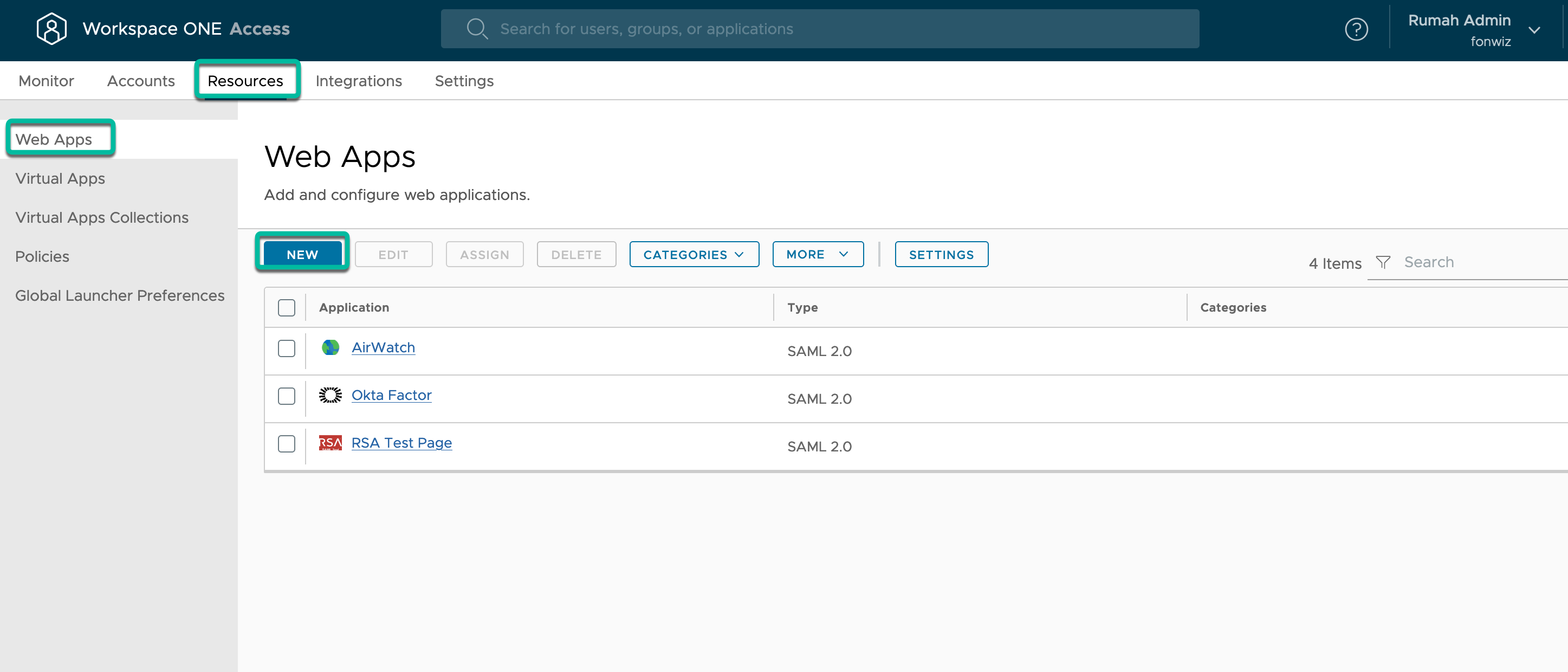The height and width of the screenshot is (672, 1568).
Task: Click the SETTINGS button in toolbar
Action: [x=941, y=254]
